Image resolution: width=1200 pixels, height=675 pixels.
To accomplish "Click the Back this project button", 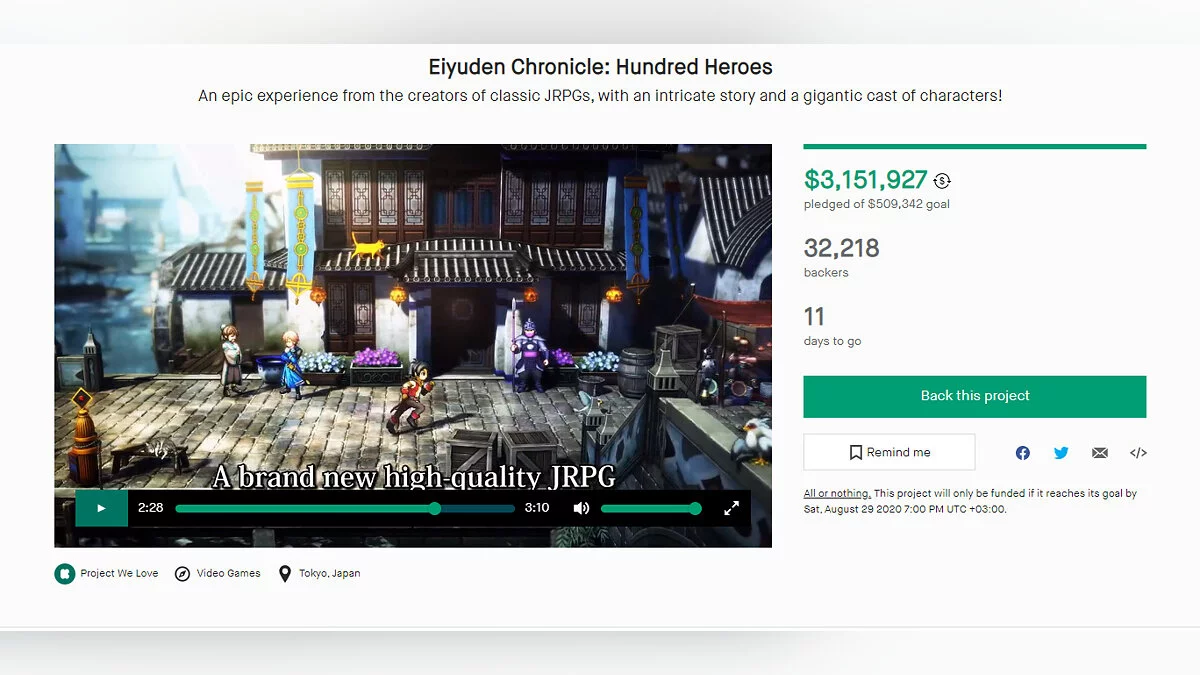I will click(975, 396).
